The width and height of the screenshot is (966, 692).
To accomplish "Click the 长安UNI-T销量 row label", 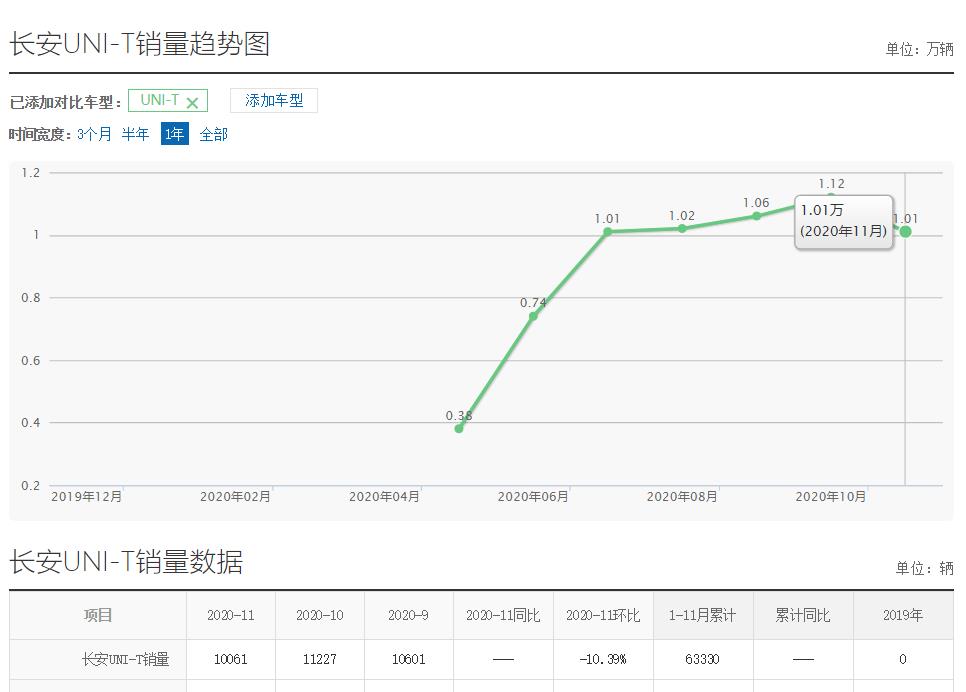I will click(126, 659).
